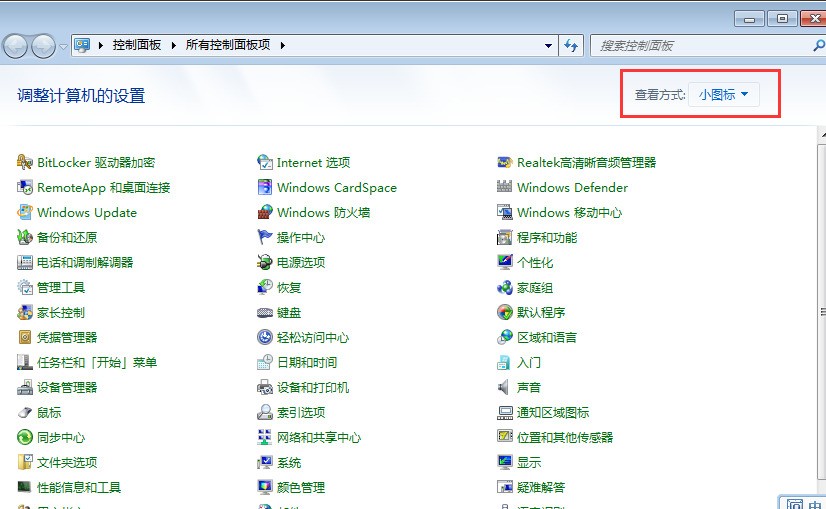Open the 程序和功能 link

click(547, 238)
